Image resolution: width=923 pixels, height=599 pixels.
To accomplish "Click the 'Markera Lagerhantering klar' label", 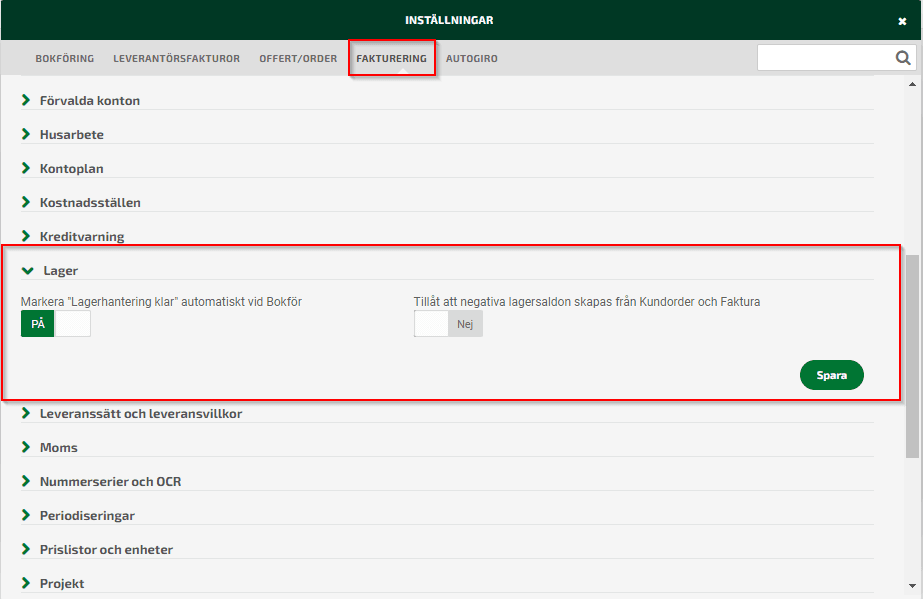I will [x=161, y=302].
